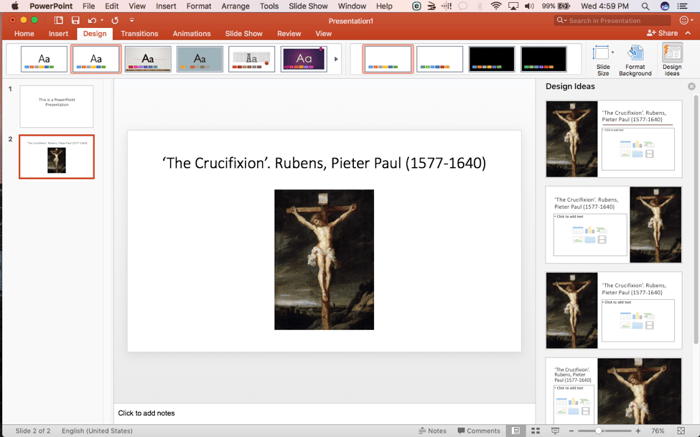Viewport: 700px width, 437px height.
Task: Expand more themes arrow
Action: (336, 59)
